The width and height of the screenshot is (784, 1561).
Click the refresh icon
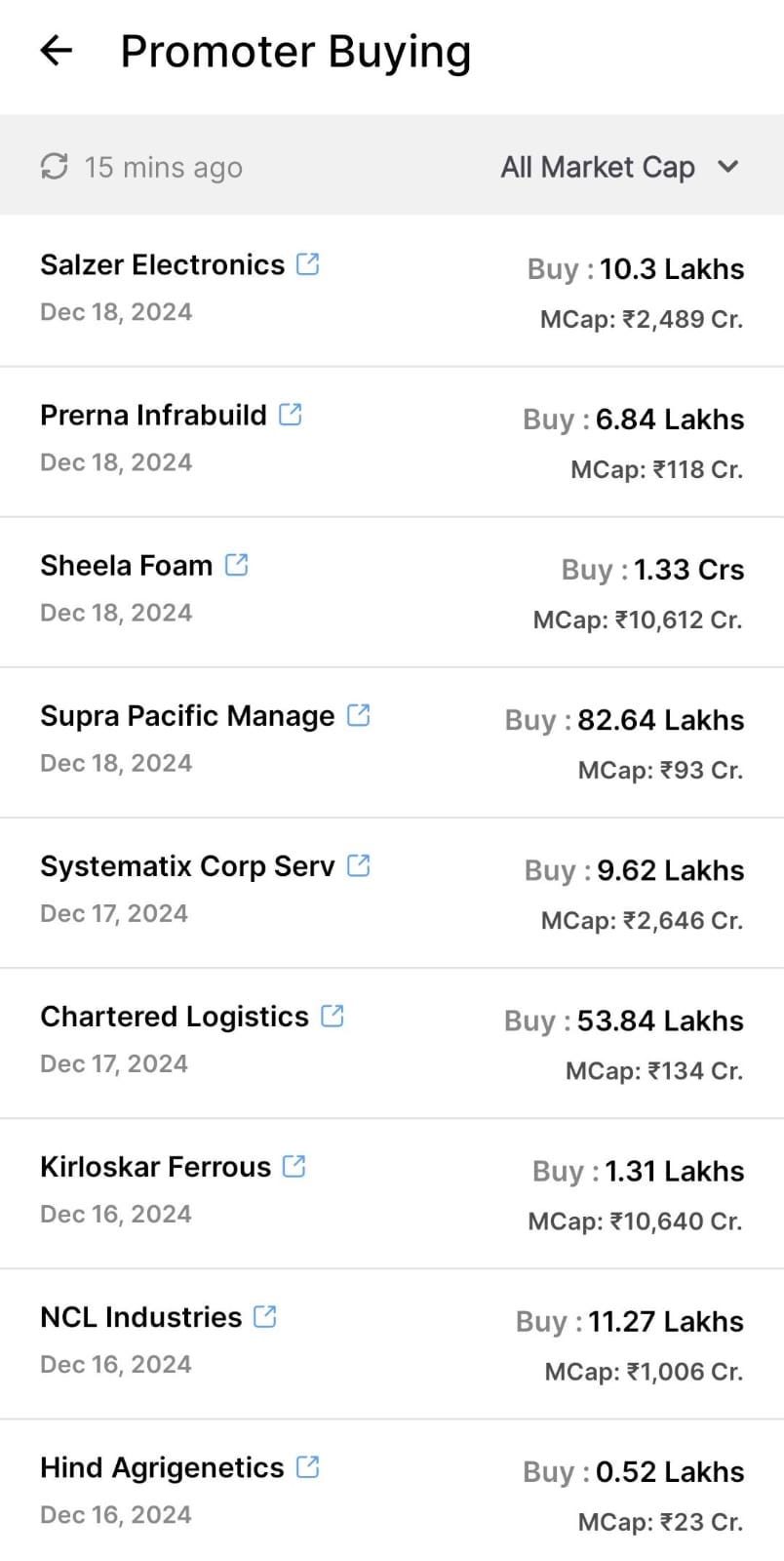[54, 167]
